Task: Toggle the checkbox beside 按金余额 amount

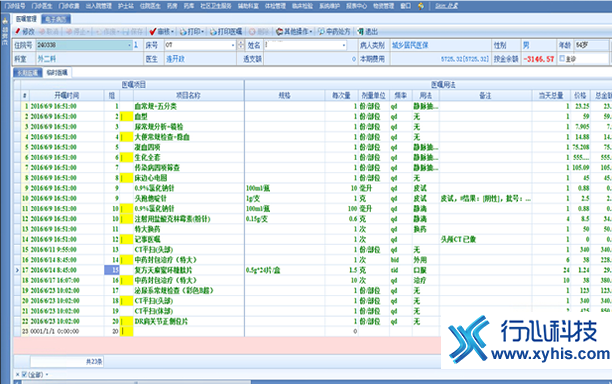Action: coord(562,58)
